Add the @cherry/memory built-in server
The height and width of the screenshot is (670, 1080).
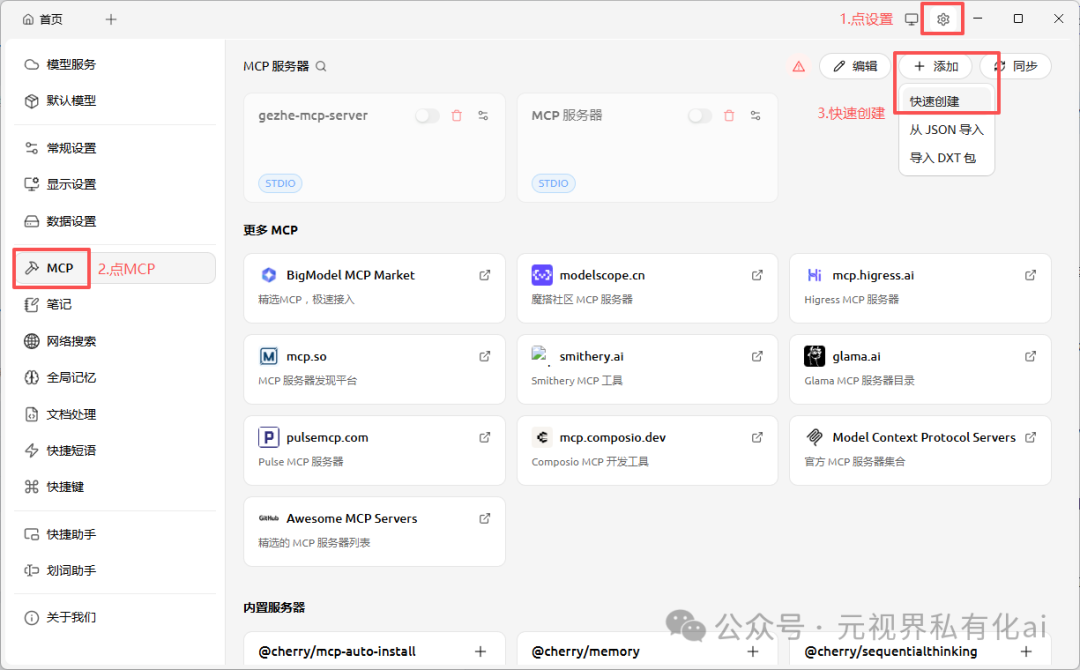tap(752, 650)
